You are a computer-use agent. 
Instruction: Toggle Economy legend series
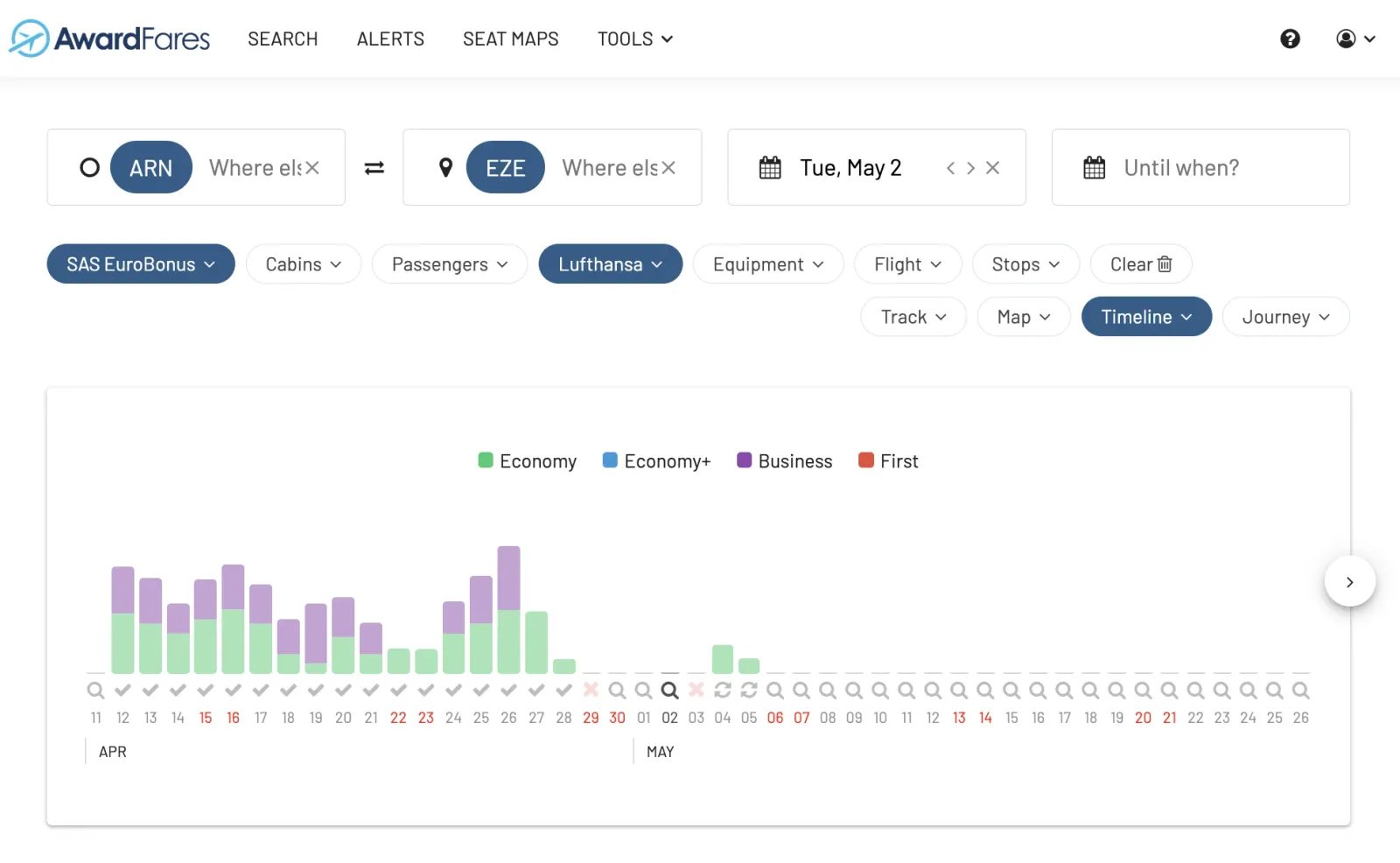[x=528, y=460]
